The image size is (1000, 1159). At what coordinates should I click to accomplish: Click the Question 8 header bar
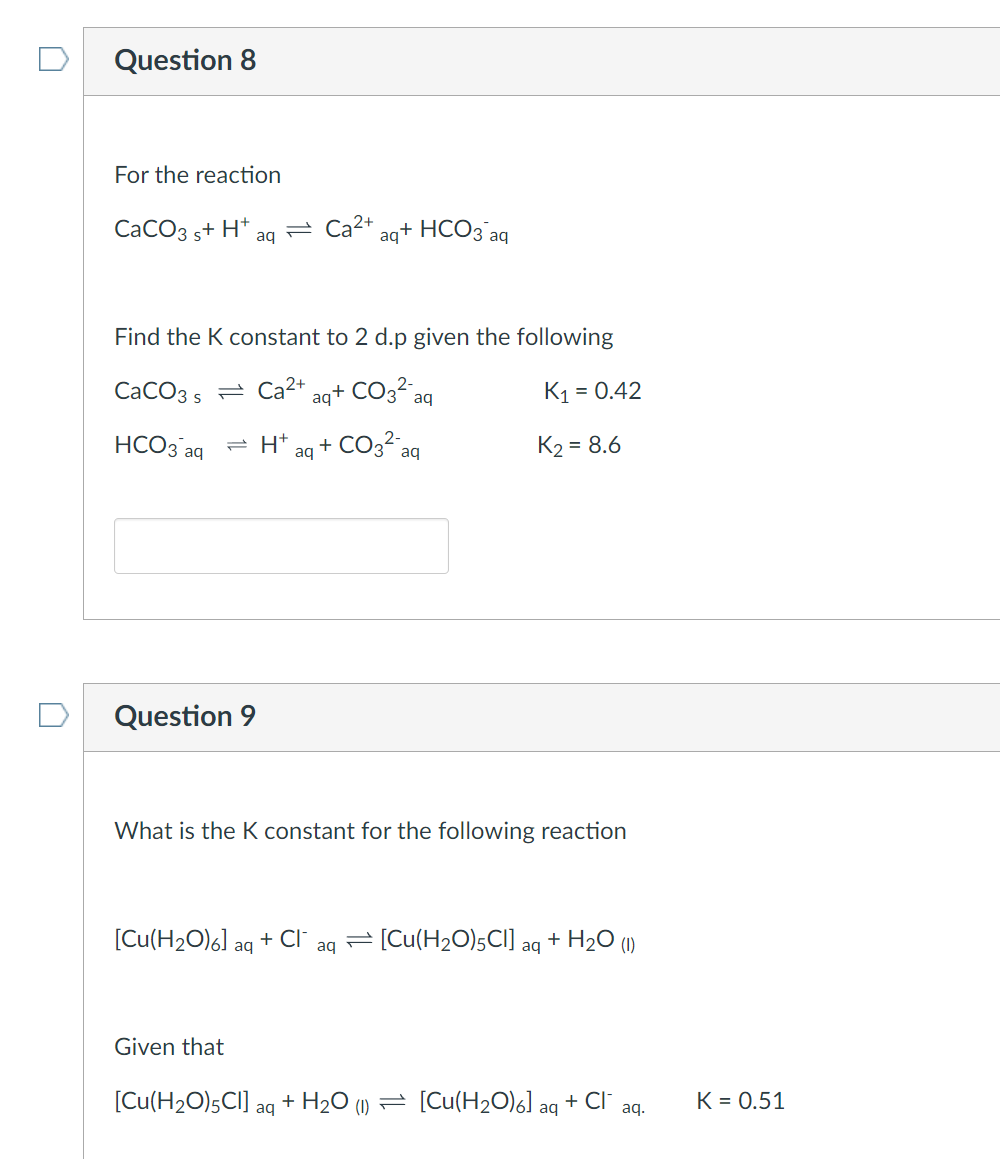540,60
